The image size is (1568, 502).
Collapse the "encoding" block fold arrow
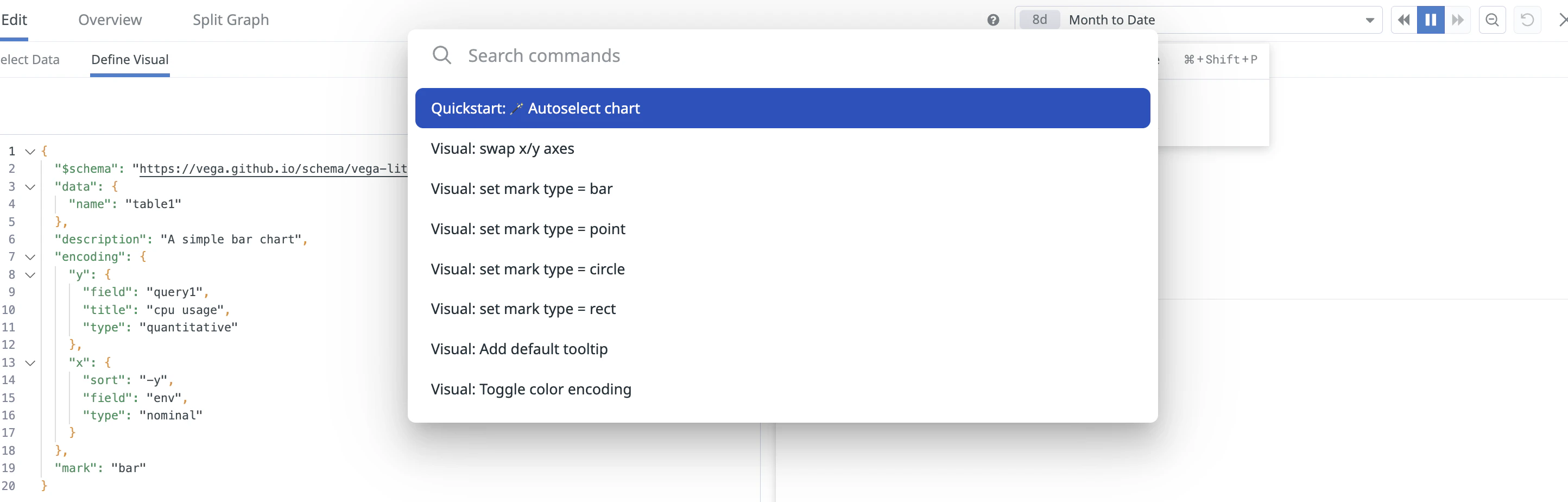point(30,257)
